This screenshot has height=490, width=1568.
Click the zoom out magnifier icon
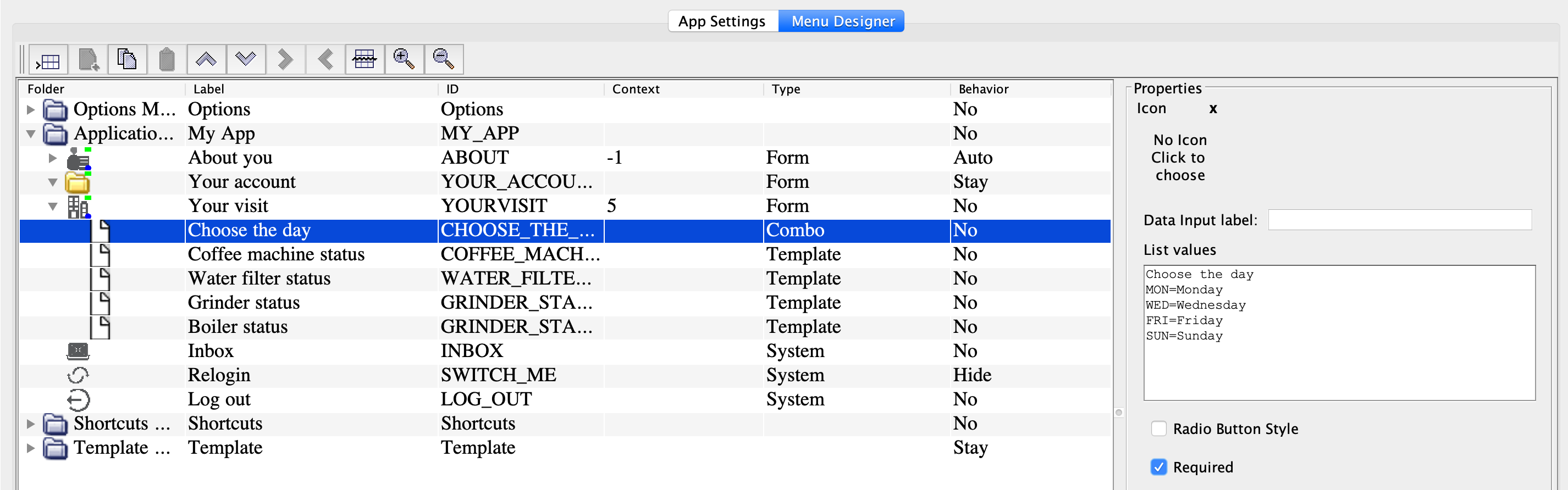444,59
